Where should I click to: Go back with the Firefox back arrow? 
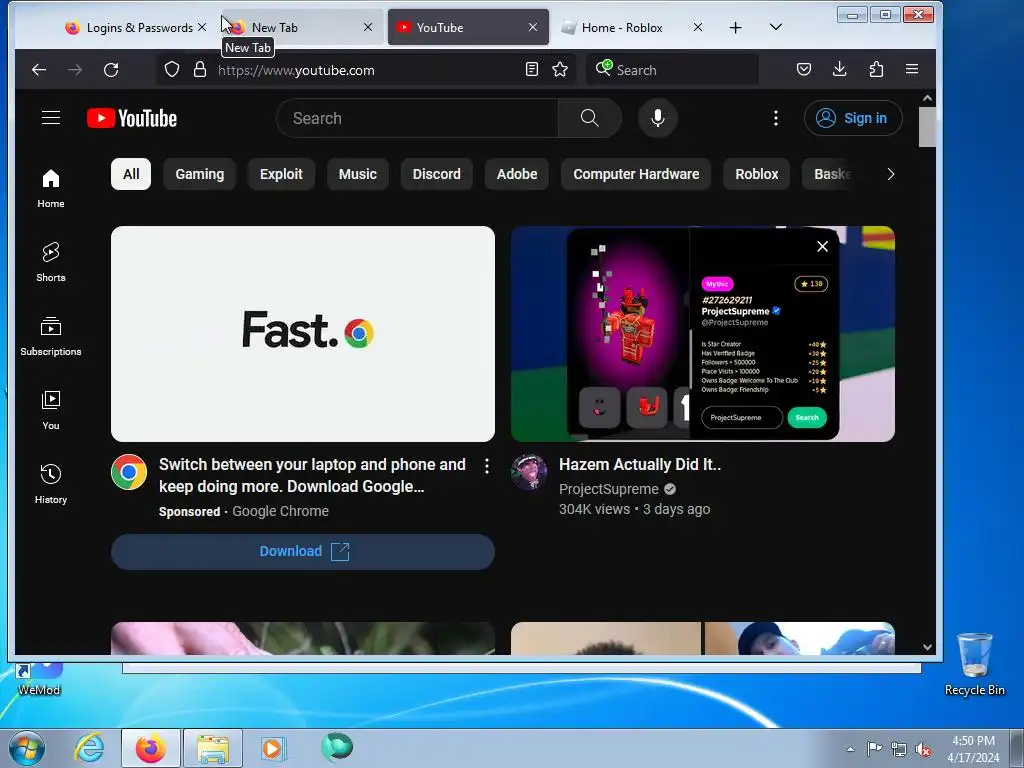39,70
